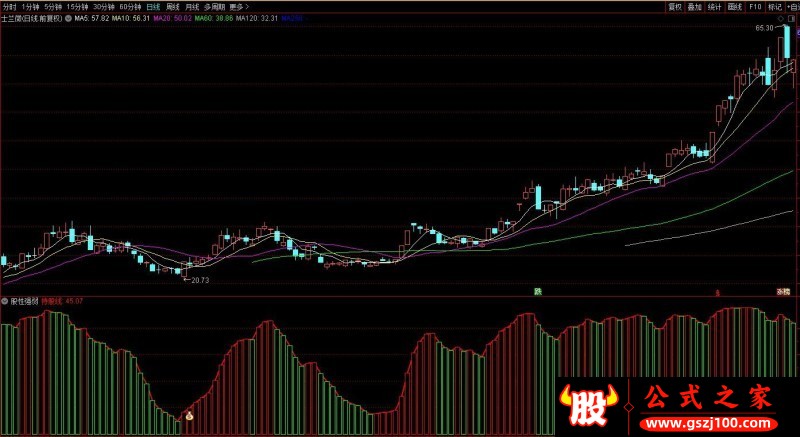The width and height of the screenshot is (800, 437).
Task: Select the 30分钟 period tab
Action: click(x=103, y=7)
